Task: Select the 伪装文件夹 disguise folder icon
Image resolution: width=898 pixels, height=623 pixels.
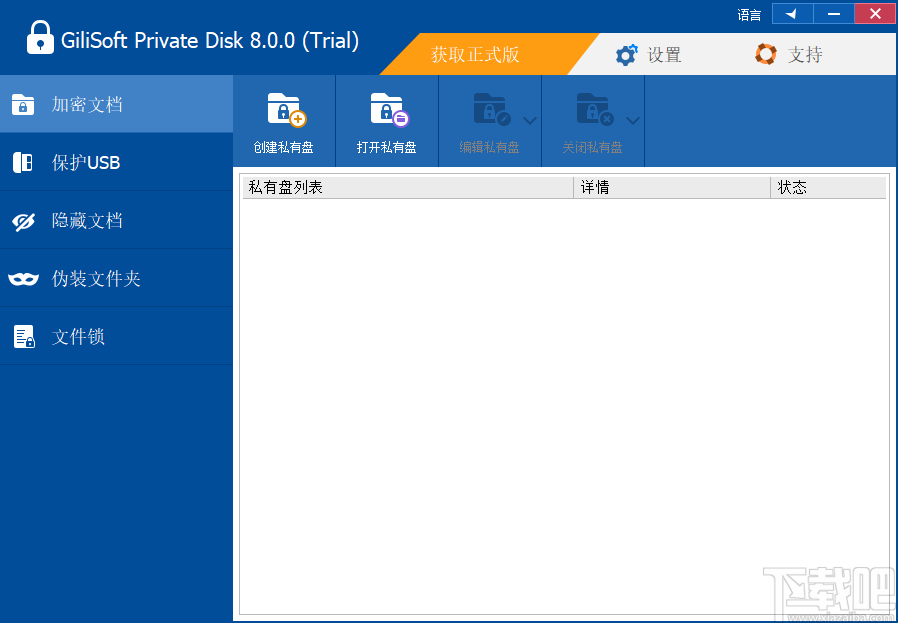Action: point(22,278)
